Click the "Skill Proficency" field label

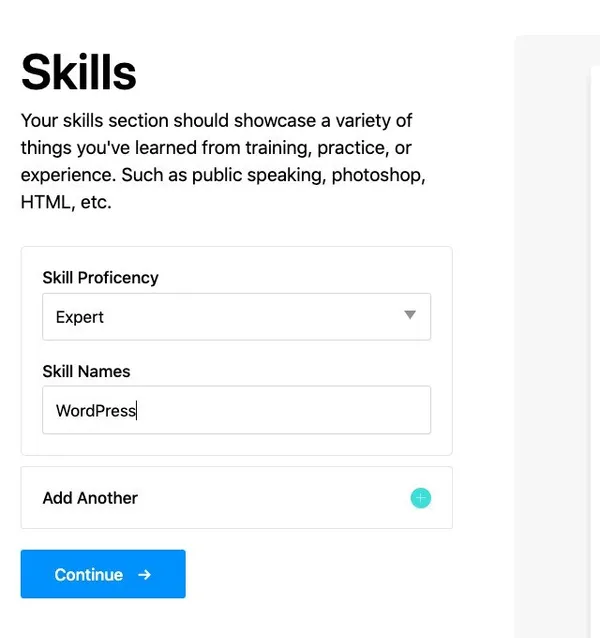(100, 277)
